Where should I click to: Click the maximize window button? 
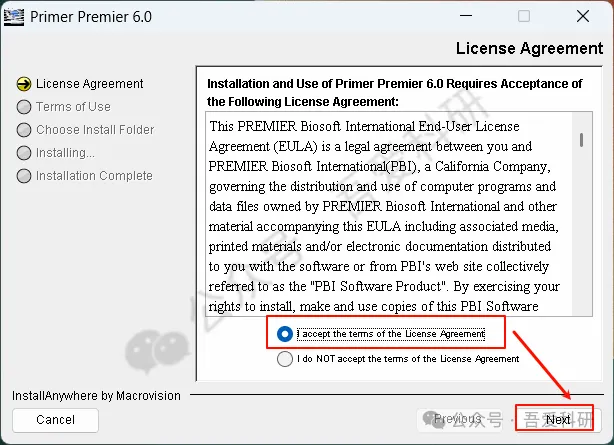click(x=524, y=16)
